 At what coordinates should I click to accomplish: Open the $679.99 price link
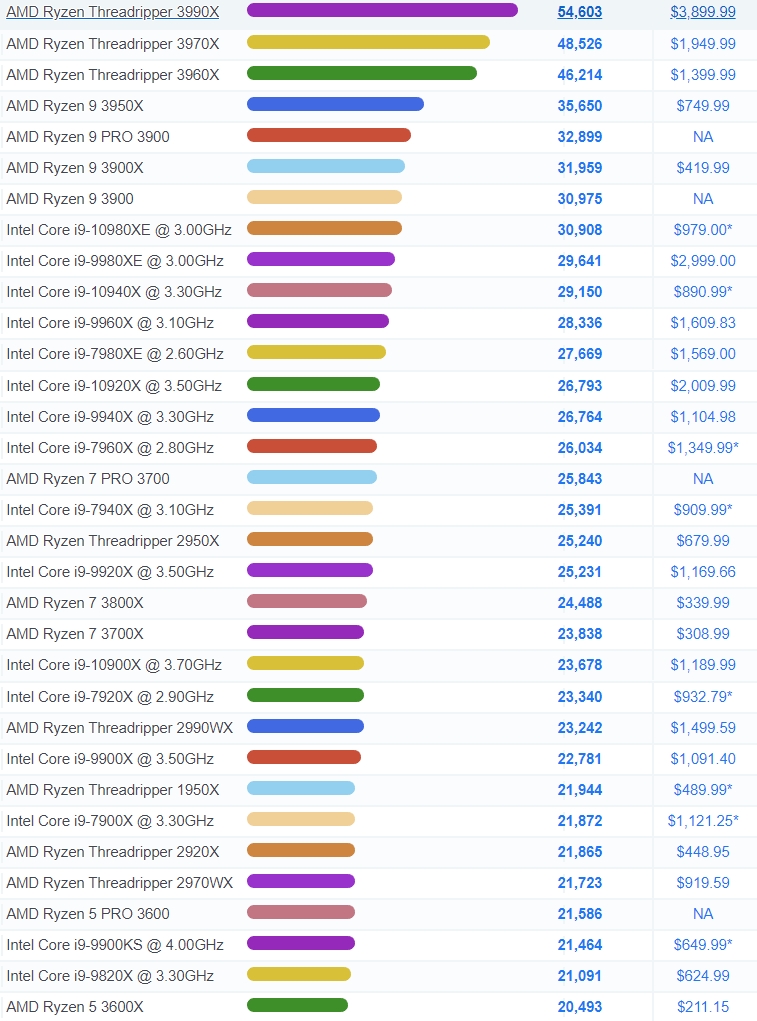coord(703,541)
